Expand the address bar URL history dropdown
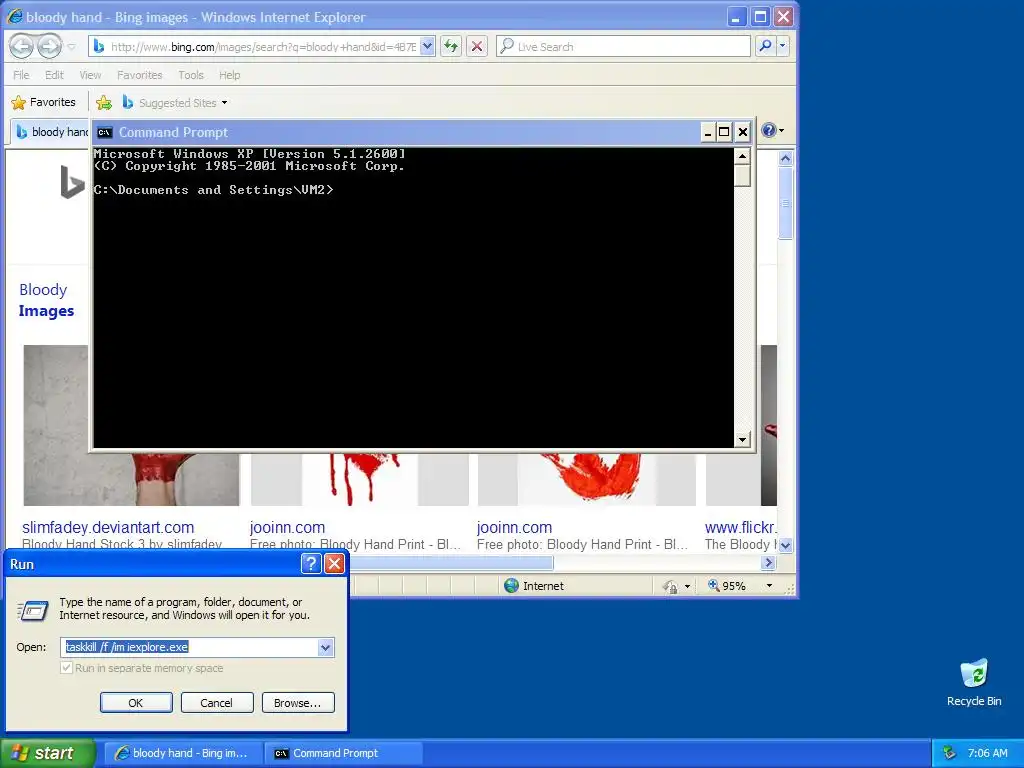The height and width of the screenshot is (768, 1024). pyautogui.click(x=427, y=46)
